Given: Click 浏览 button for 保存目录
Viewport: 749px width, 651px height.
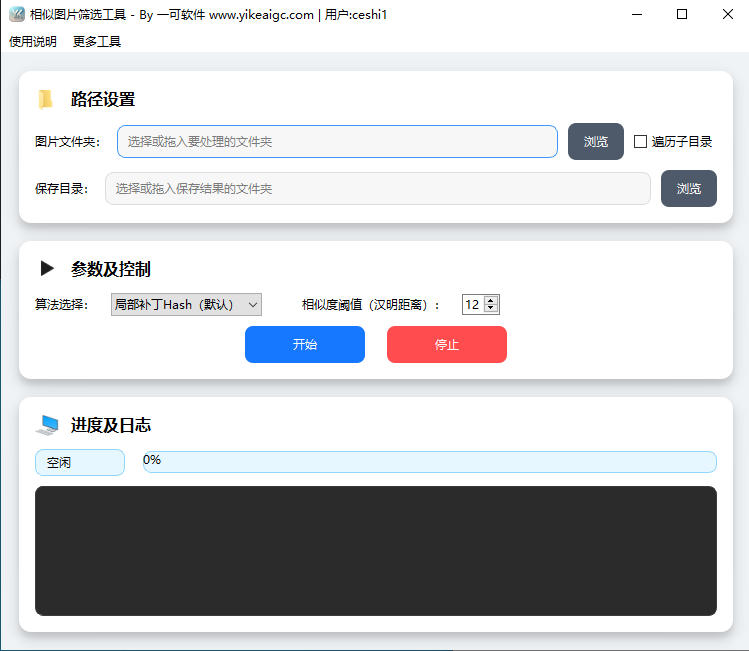Looking at the screenshot, I should point(689,189).
